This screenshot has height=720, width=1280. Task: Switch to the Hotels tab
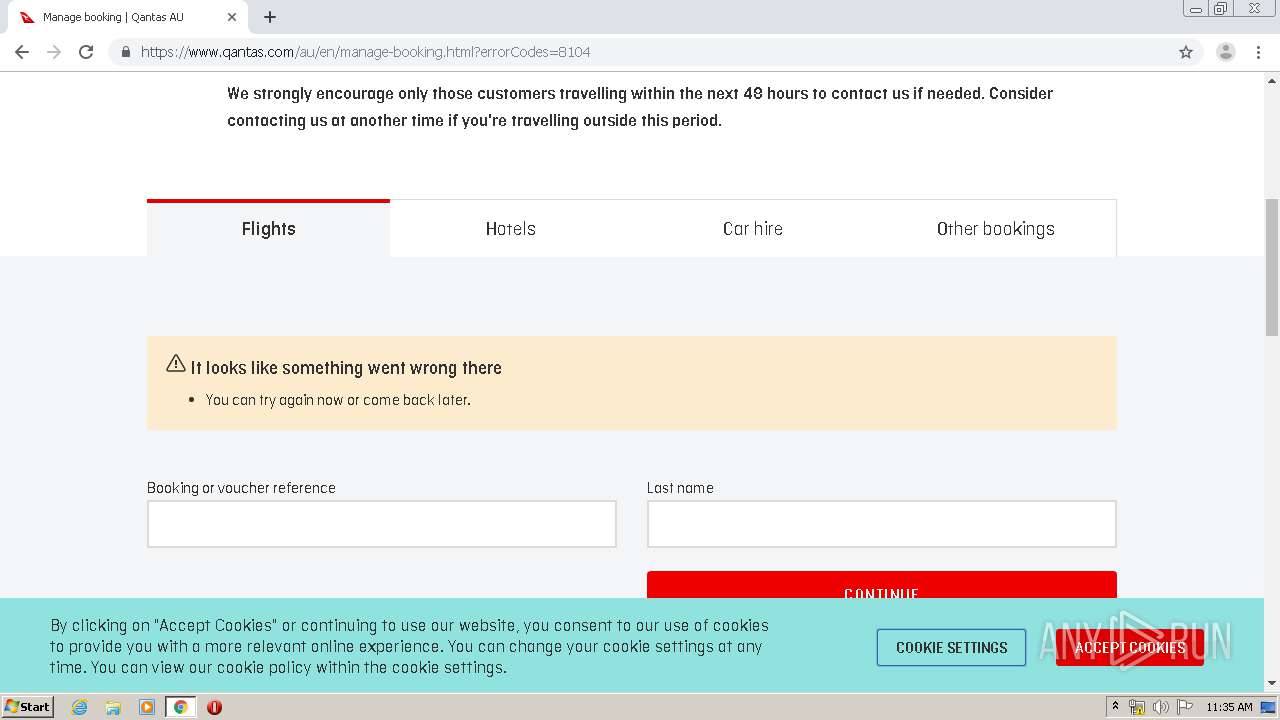point(511,229)
